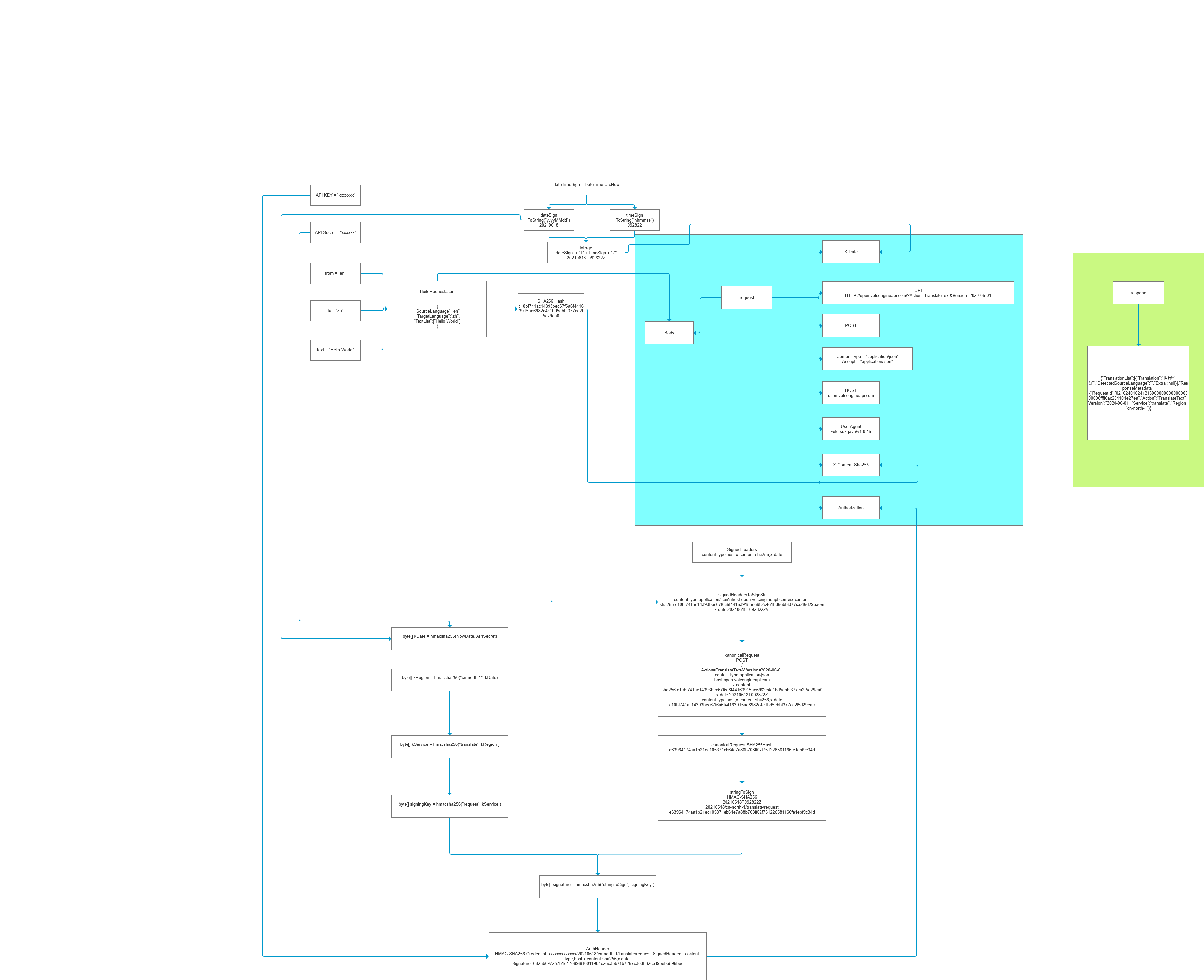Click the respond node in green panel
Image resolution: width=1204 pixels, height=980 pixels.
1139,293
